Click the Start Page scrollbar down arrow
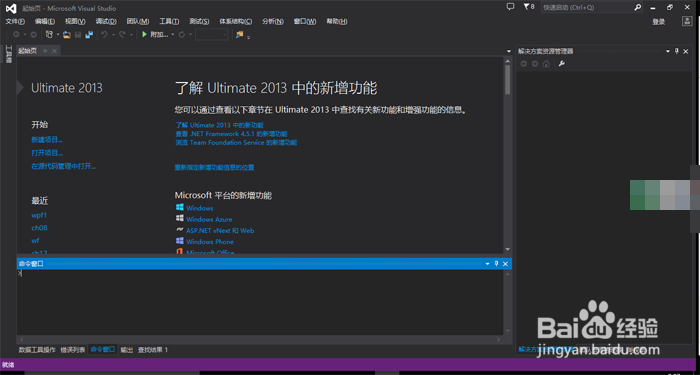 [508, 249]
